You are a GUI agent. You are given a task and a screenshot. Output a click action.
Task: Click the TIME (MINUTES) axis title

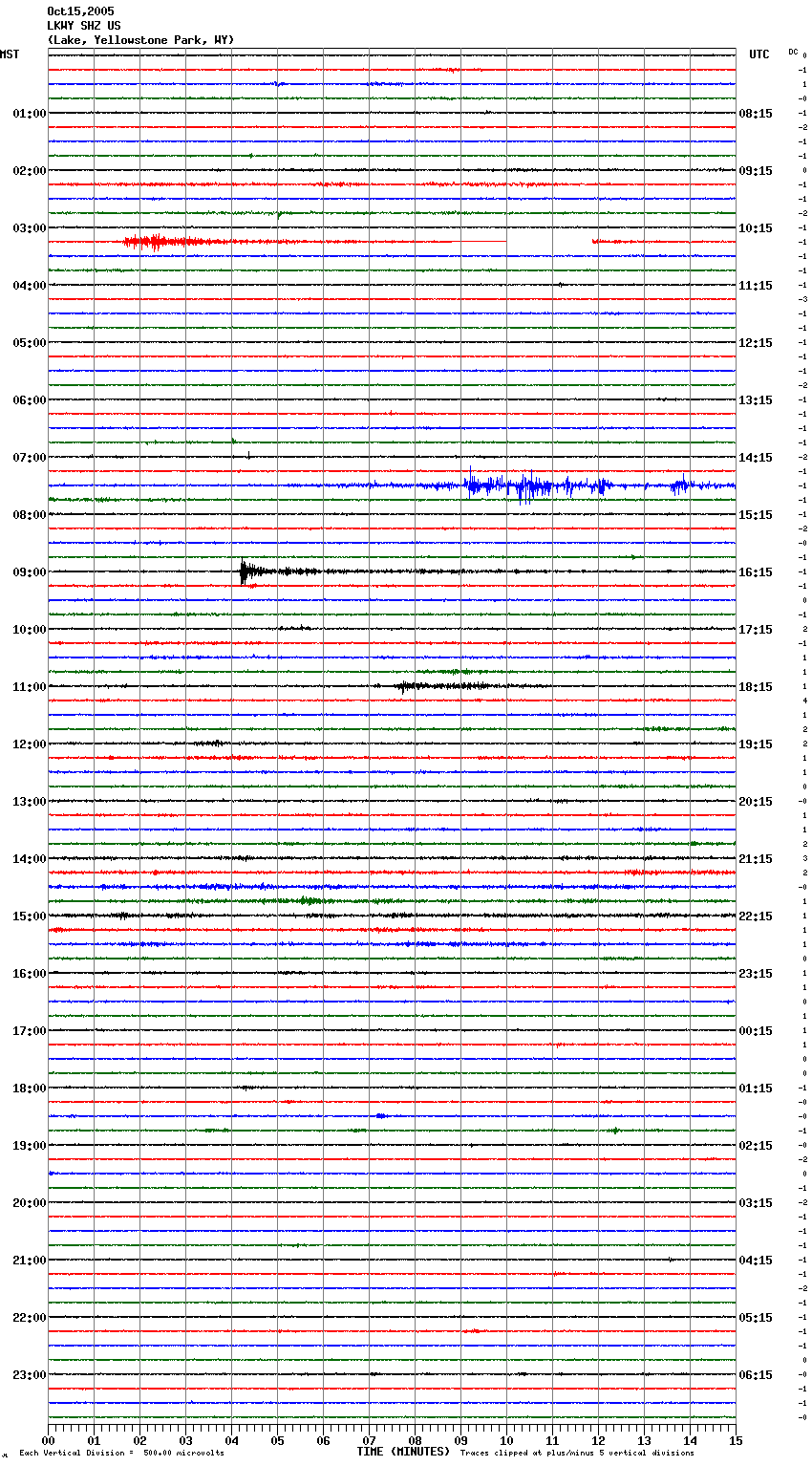pos(403,1452)
